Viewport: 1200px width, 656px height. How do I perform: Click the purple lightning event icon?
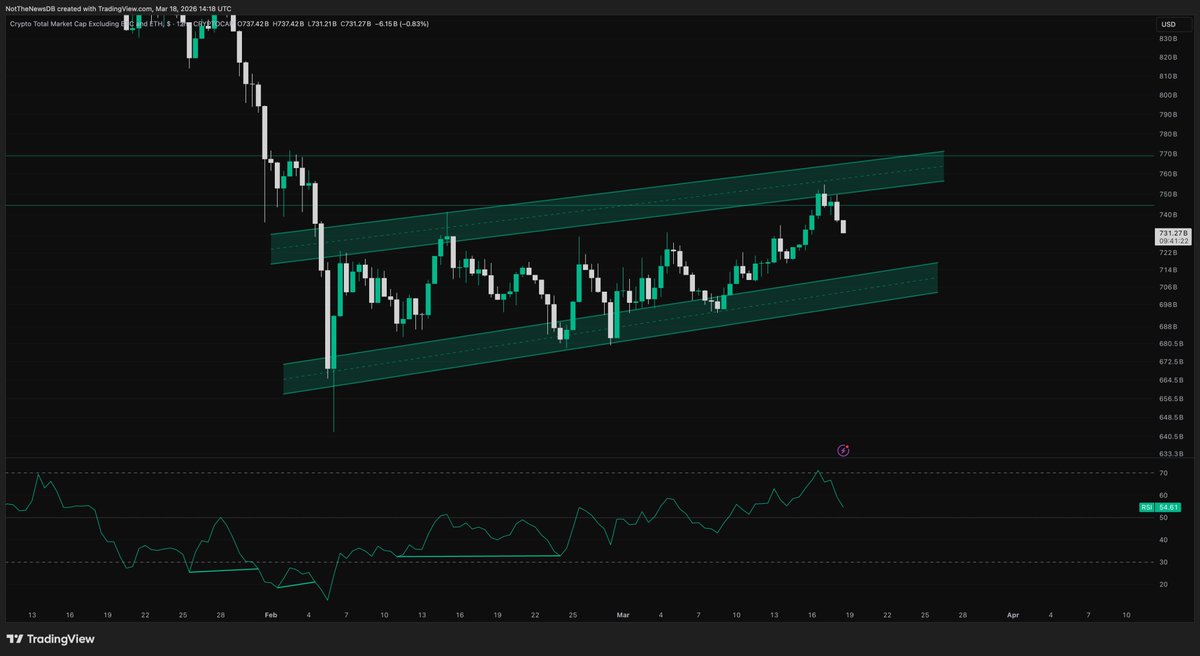pyautogui.click(x=843, y=451)
